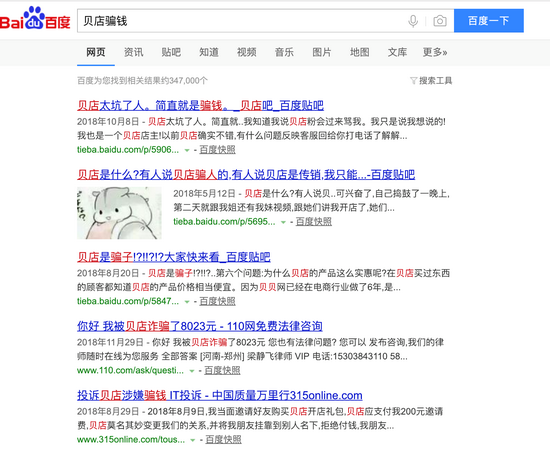Click URL tieba.baidu.com/p/5695...
This screenshot has width=550, height=454.
(224, 222)
